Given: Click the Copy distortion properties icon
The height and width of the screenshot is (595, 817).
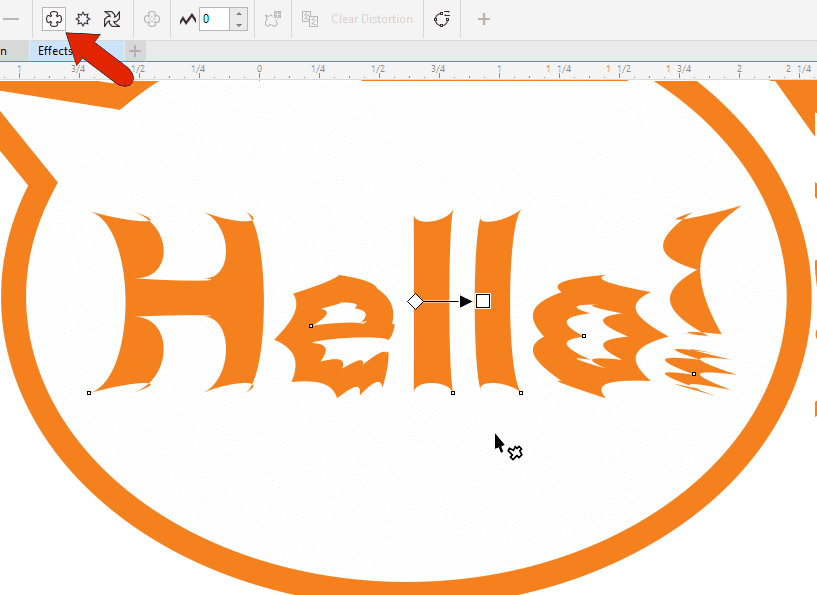Looking at the screenshot, I should (310, 18).
